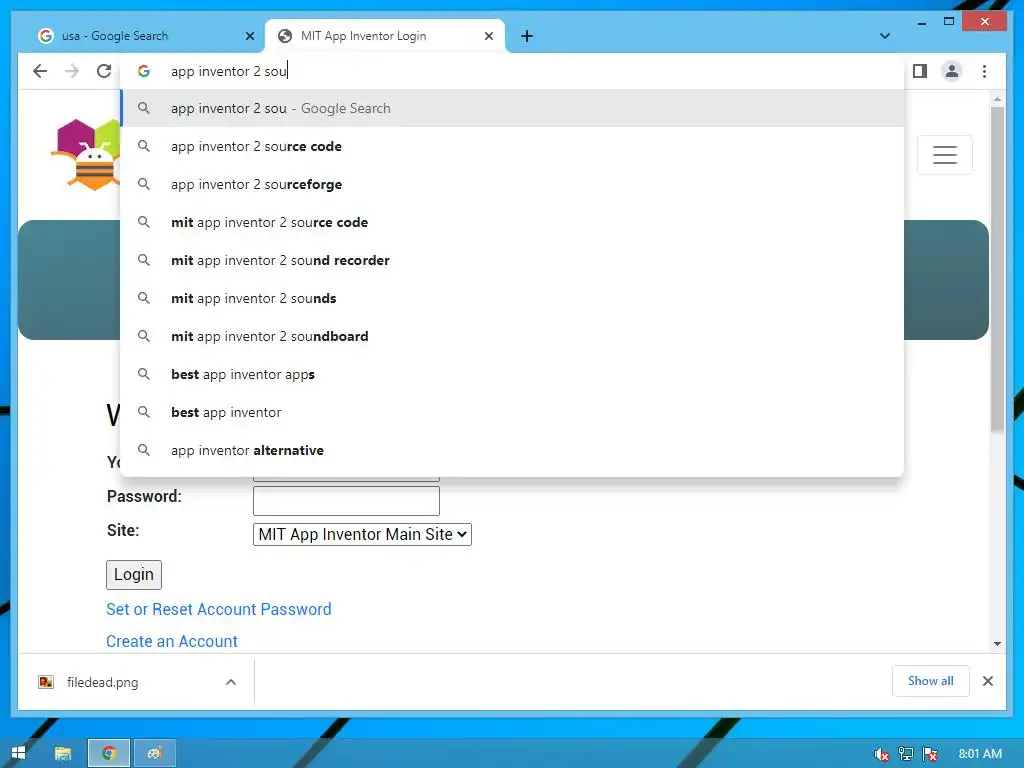This screenshot has width=1024, height=768.
Task: Open File Explorer from the taskbar
Action: click(63, 753)
